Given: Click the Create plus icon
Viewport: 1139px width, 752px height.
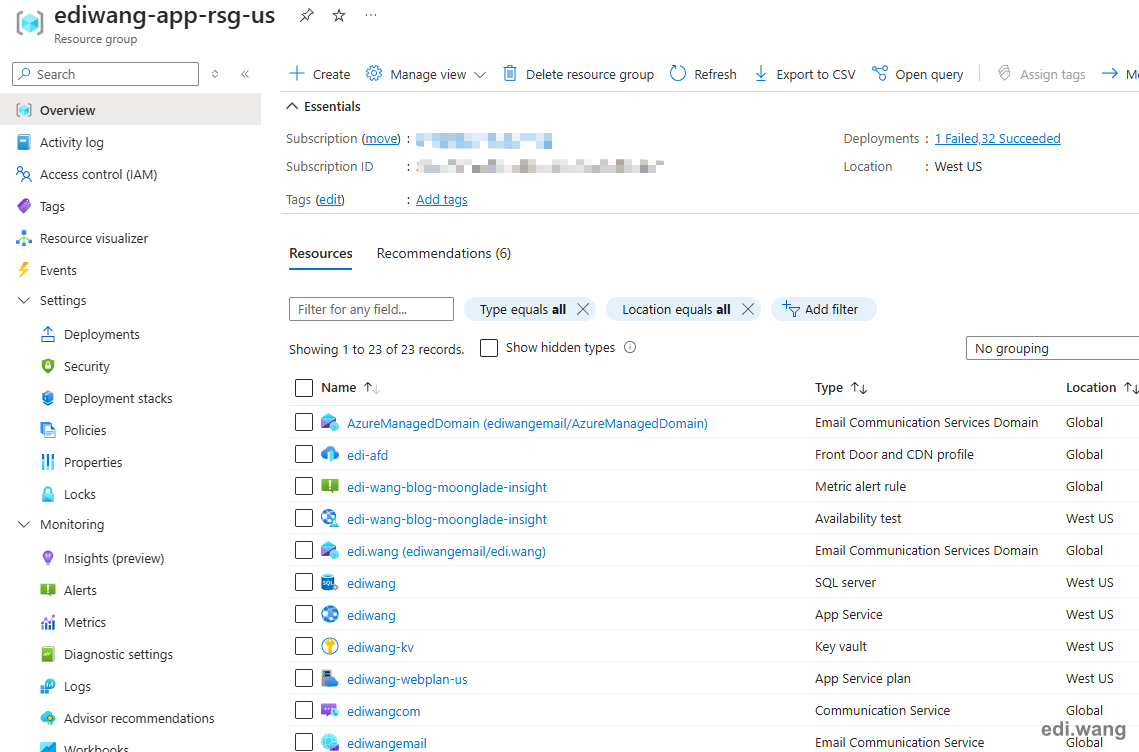Looking at the screenshot, I should tap(297, 73).
